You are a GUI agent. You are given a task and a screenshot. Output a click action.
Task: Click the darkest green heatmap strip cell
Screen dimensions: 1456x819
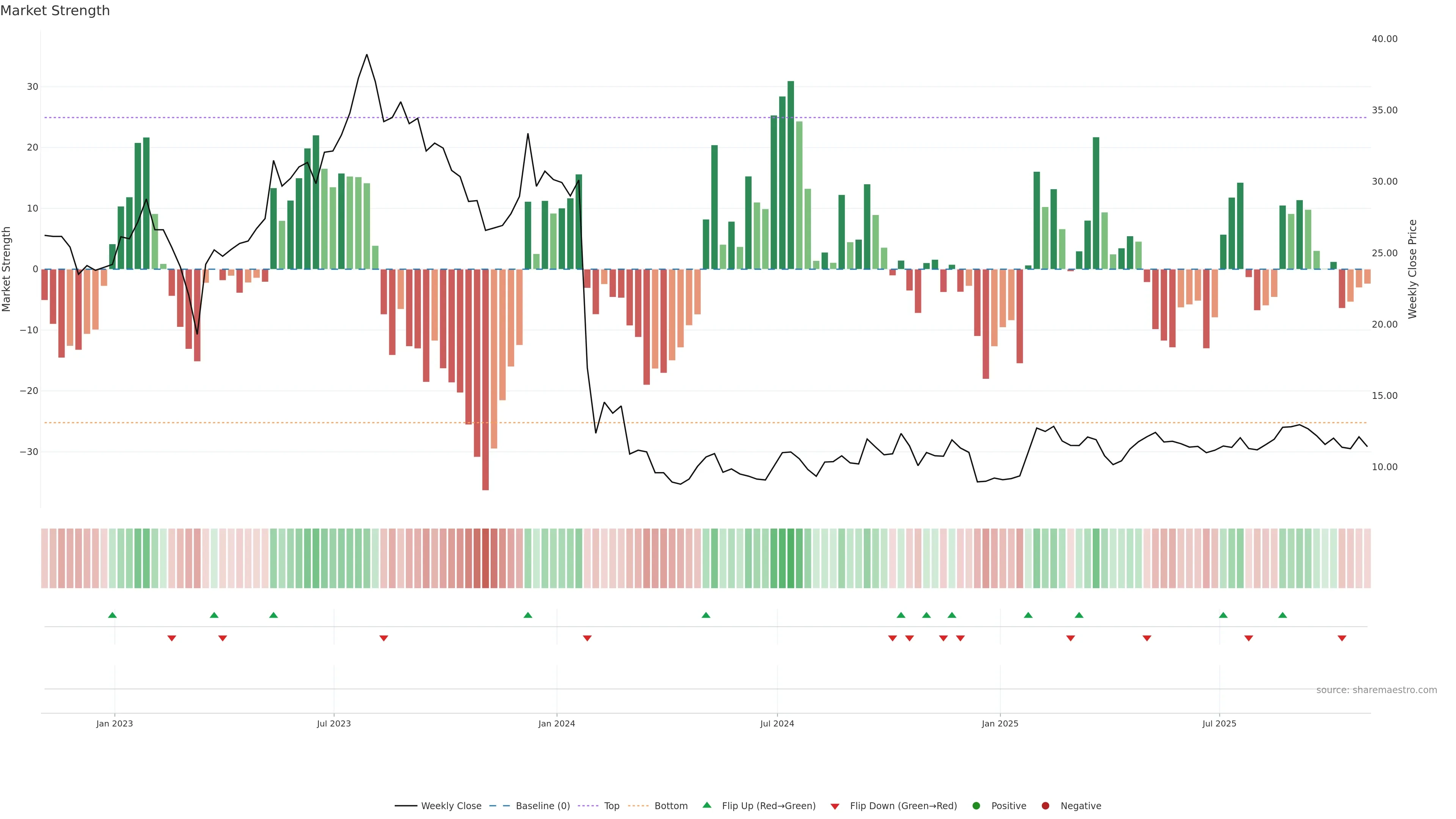(x=791, y=559)
